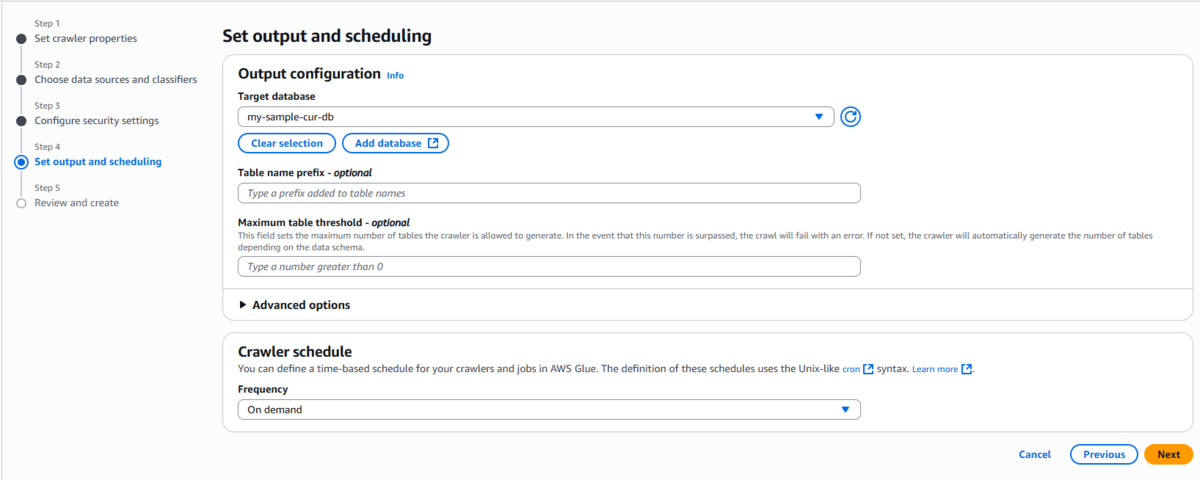Click the external link icon beside cron
1200x480 pixels.
tap(868, 369)
